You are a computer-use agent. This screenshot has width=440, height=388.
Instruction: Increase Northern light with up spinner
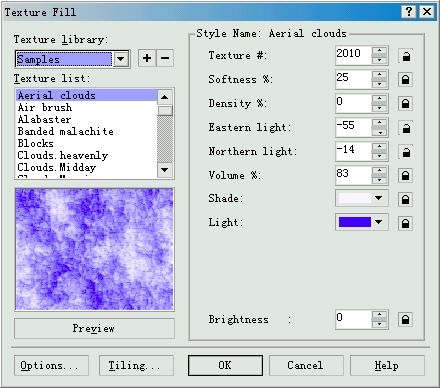379,147
